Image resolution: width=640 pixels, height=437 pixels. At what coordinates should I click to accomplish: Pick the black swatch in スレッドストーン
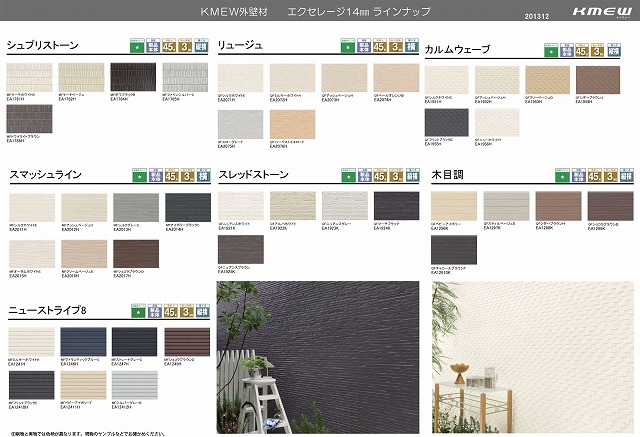pos(396,206)
